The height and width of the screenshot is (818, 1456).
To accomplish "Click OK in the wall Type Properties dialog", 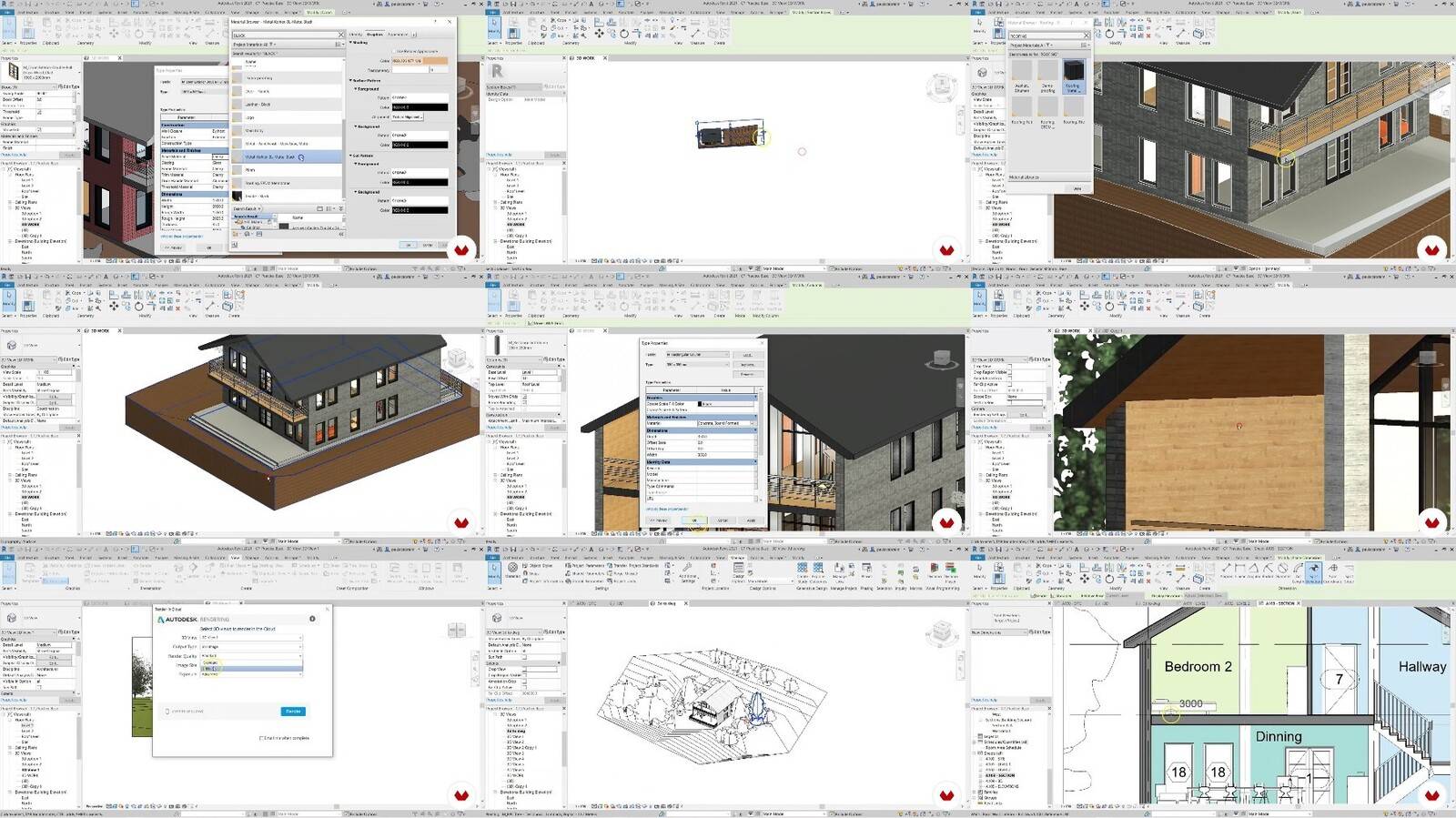I will pos(694,520).
